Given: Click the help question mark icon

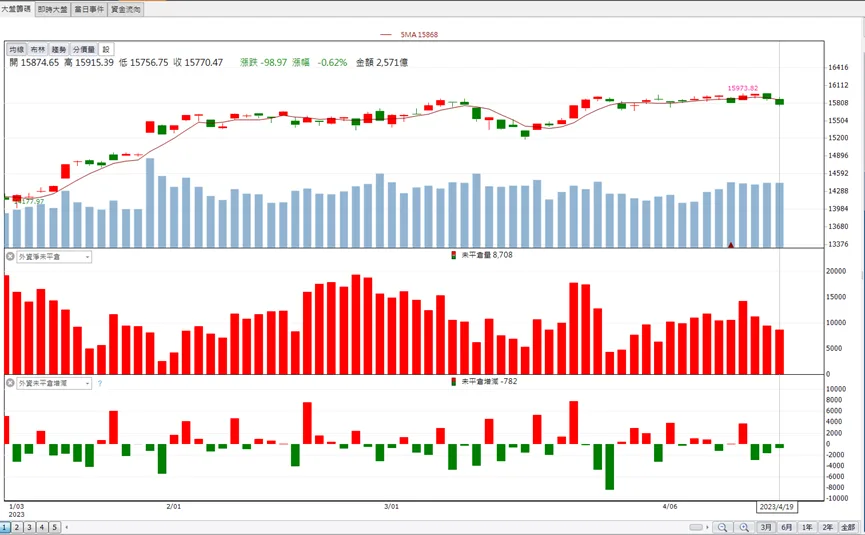Looking at the screenshot, I should pos(100,383).
